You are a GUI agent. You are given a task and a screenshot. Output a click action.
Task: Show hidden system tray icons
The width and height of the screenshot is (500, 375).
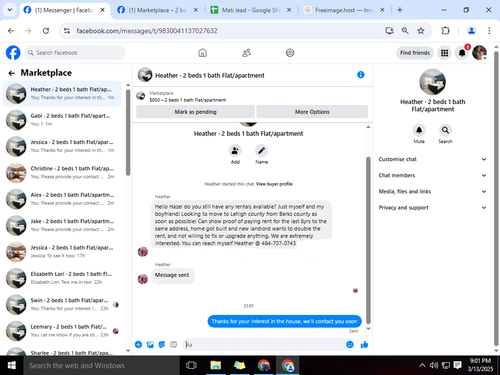click(x=422, y=365)
